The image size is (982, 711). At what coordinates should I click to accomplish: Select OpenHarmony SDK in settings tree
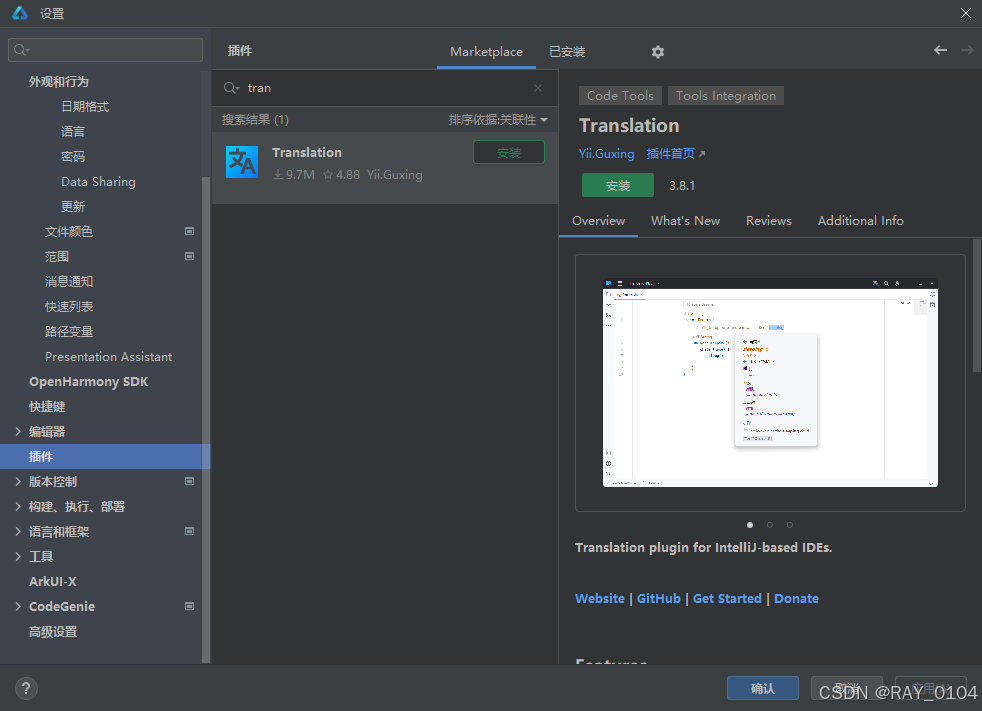(88, 381)
